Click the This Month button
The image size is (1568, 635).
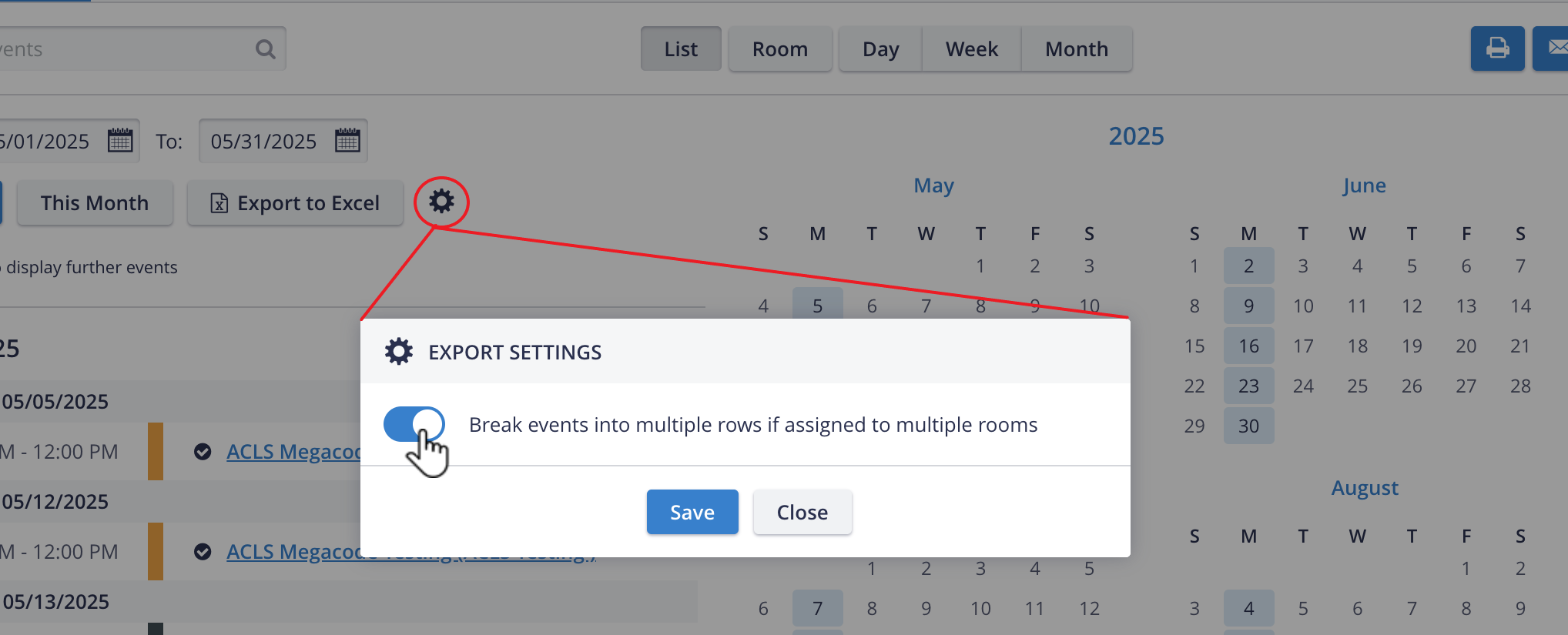(95, 203)
